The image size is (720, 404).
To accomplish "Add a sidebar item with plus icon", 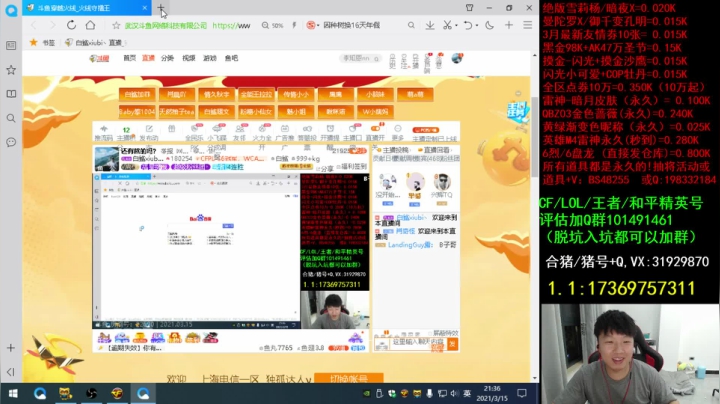I will 11,348.
